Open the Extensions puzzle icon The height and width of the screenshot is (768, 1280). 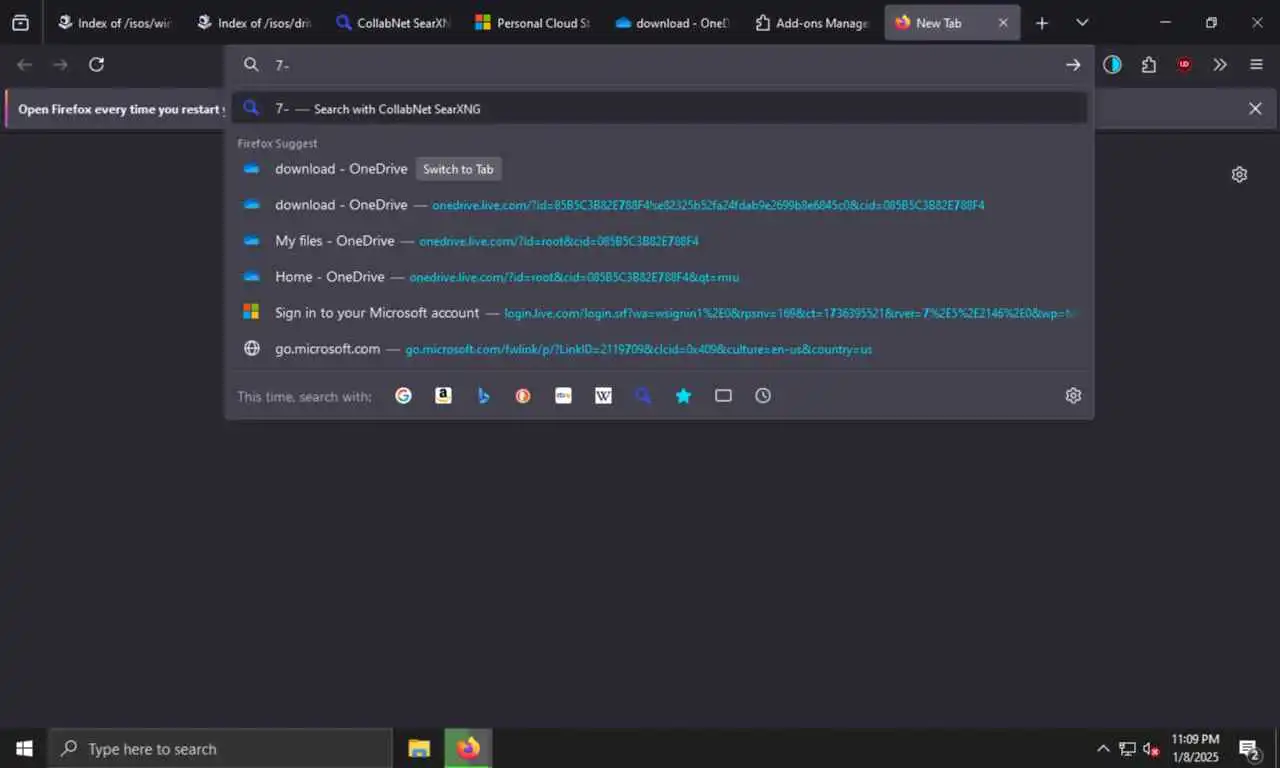click(1148, 65)
